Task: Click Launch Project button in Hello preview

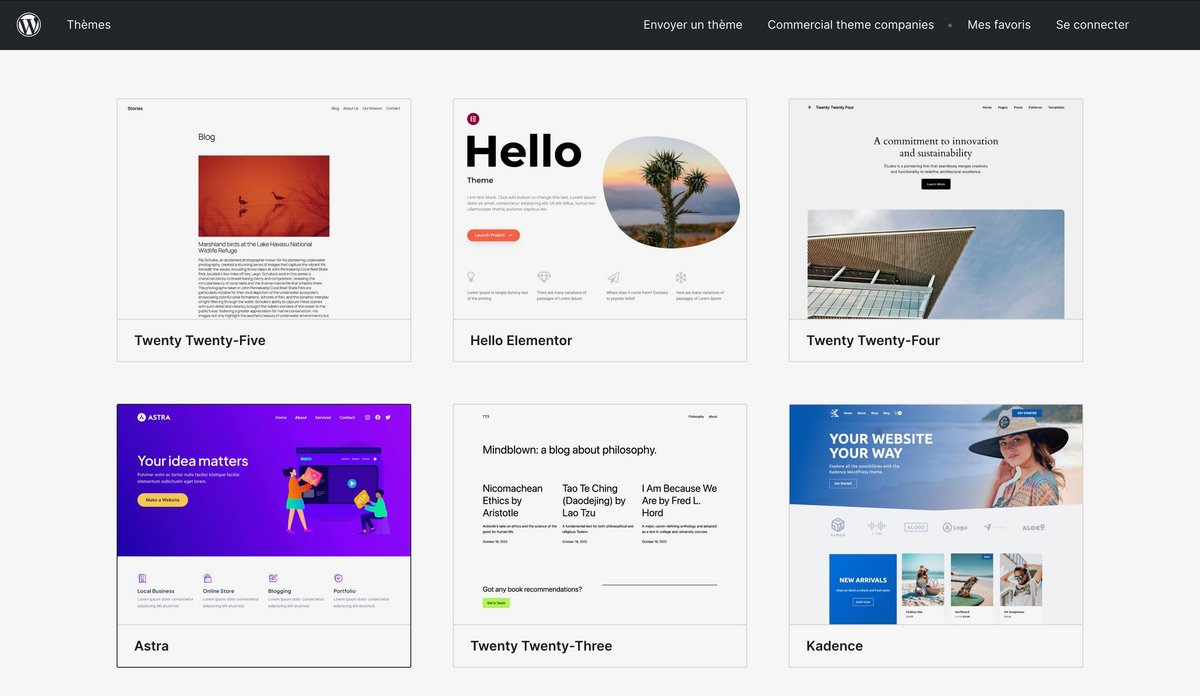Action: tap(493, 235)
